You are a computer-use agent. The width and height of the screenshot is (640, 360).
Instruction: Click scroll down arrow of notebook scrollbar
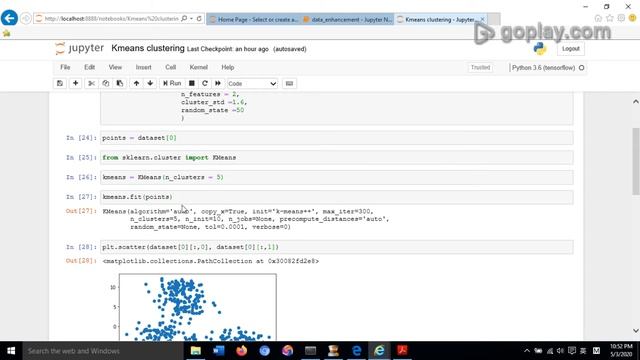coord(636,331)
